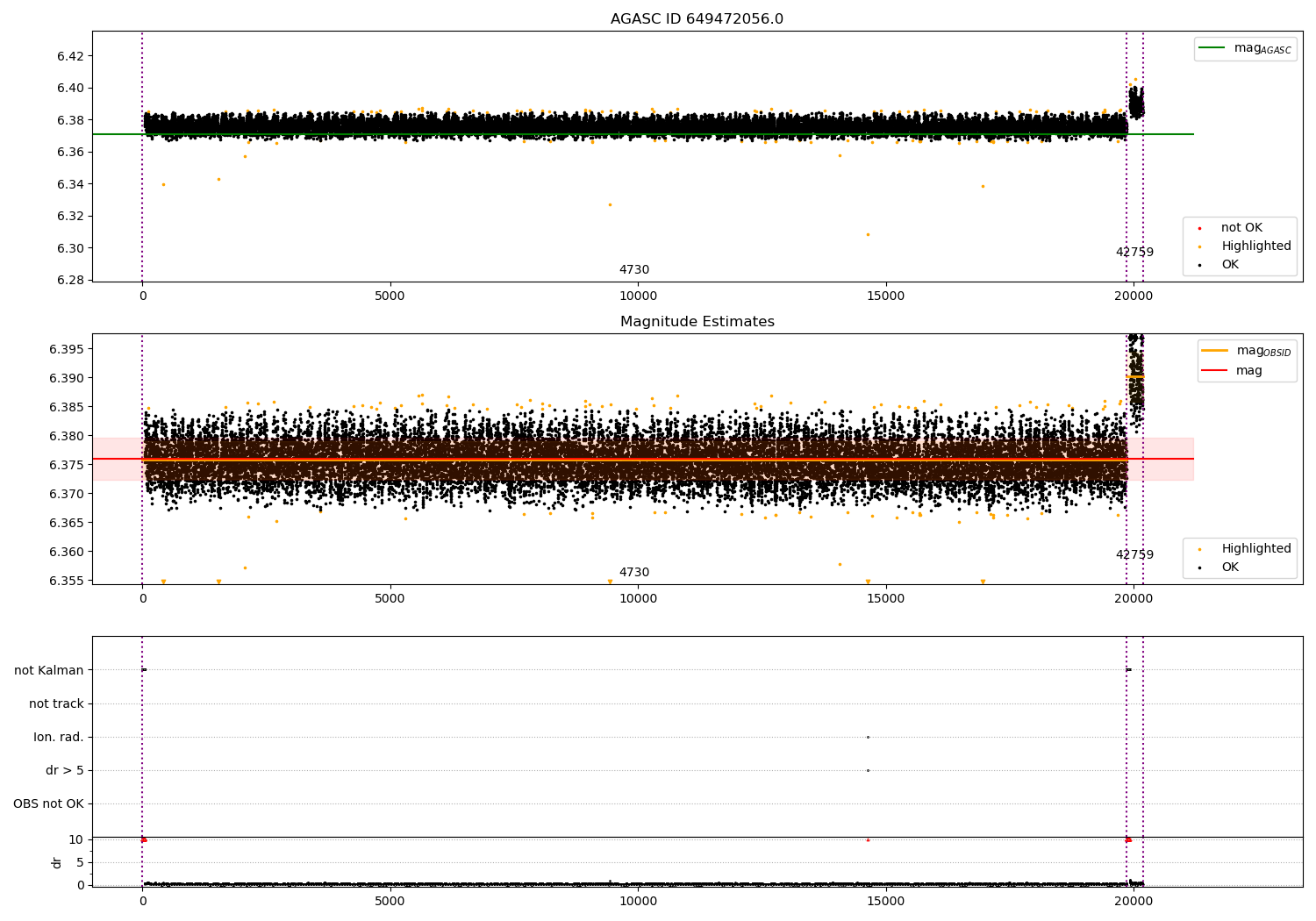The height and width of the screenshot is (921, 1316).
Task: Click the 6.360 y-axis tick label
Action: click(67, 552)
